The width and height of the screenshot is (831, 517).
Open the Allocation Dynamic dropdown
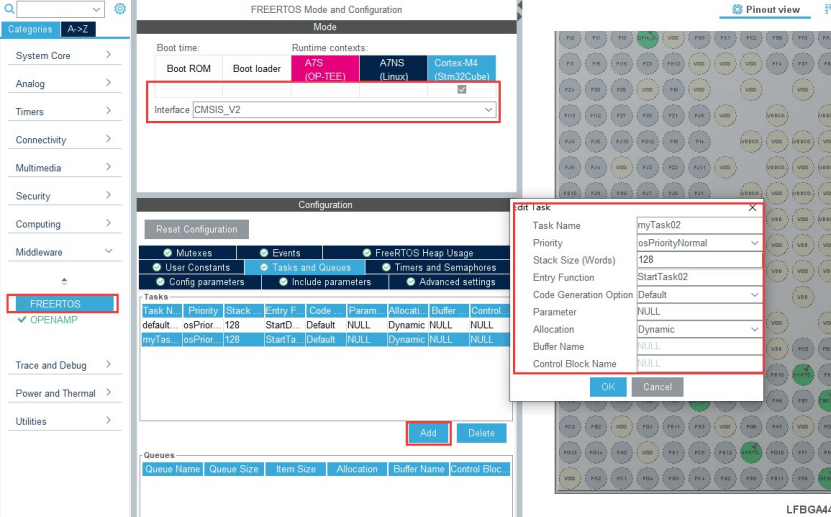755,329
